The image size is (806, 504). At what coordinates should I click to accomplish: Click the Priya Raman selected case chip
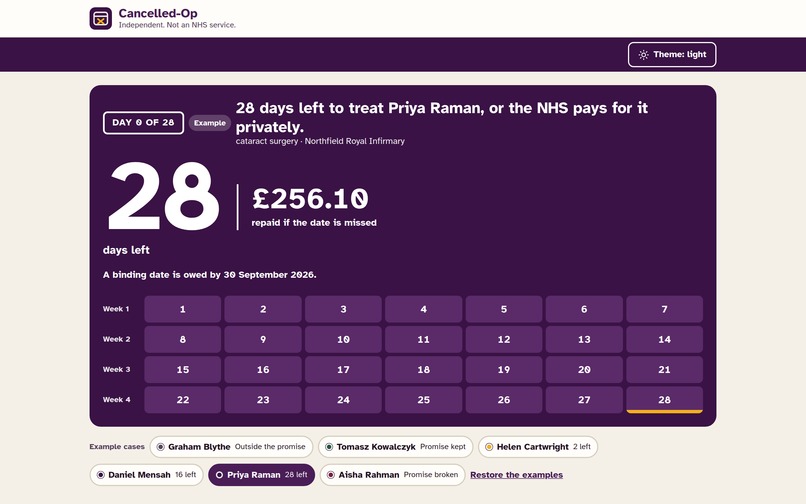(x=262, y=475)
